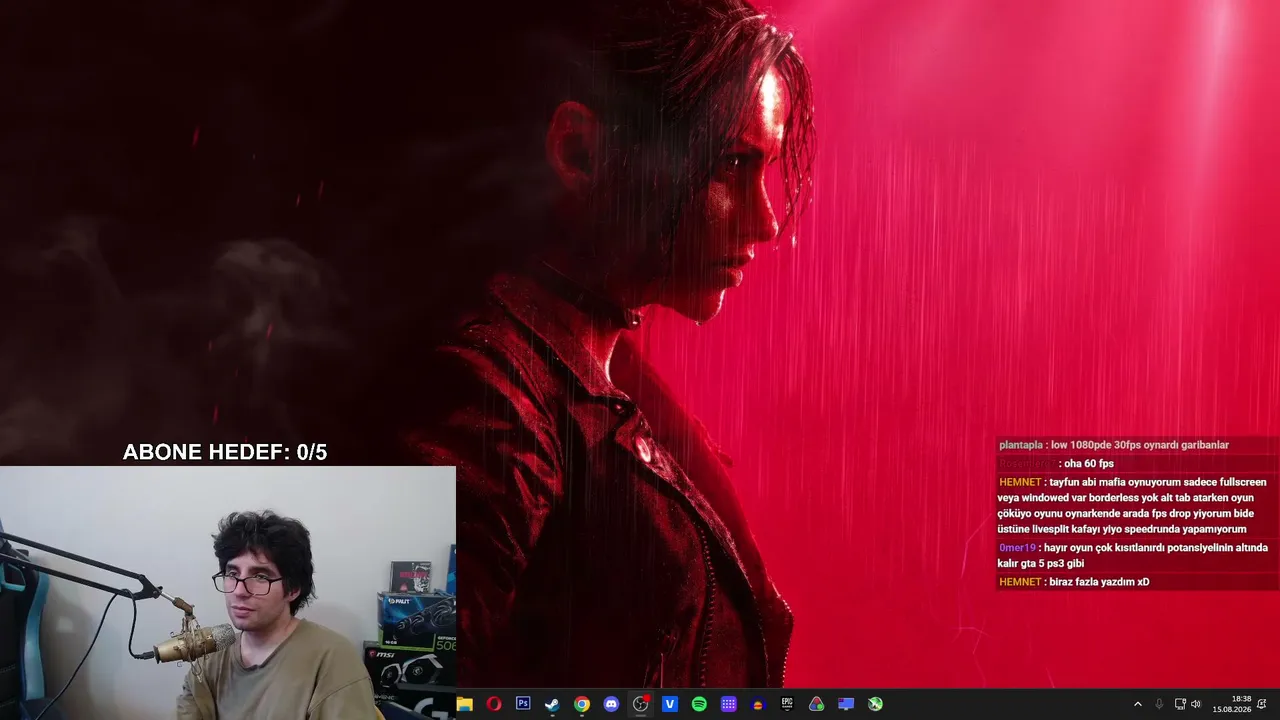1280x720 pixels.
Task: Show hidden system tray icons
Action: 1138,704
